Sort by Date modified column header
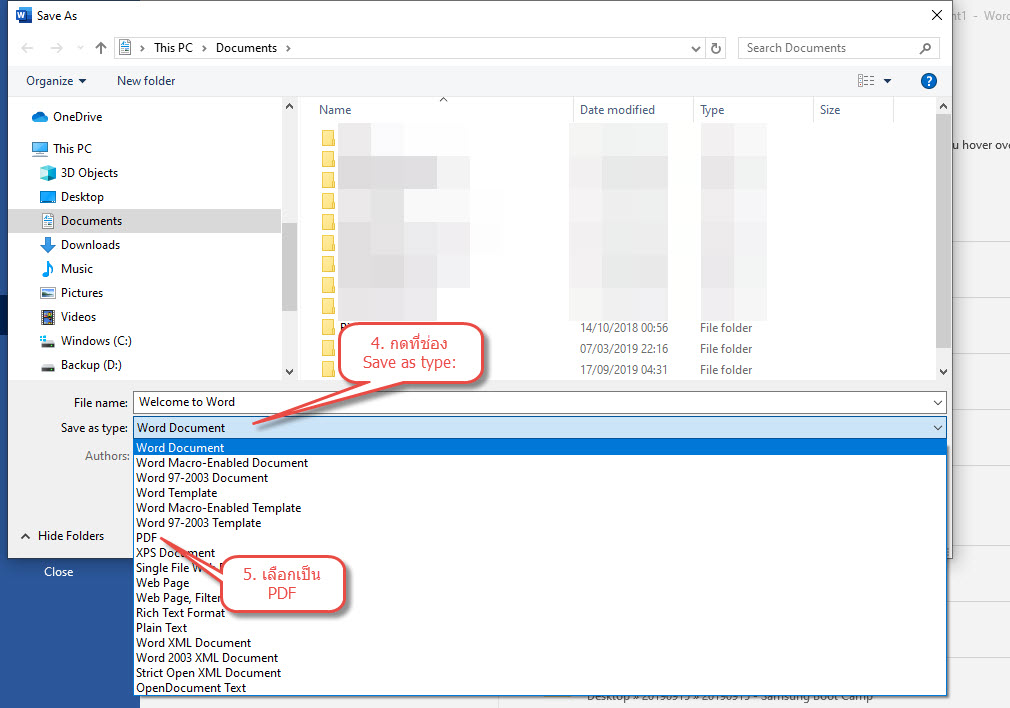 [x=617, y=110]
